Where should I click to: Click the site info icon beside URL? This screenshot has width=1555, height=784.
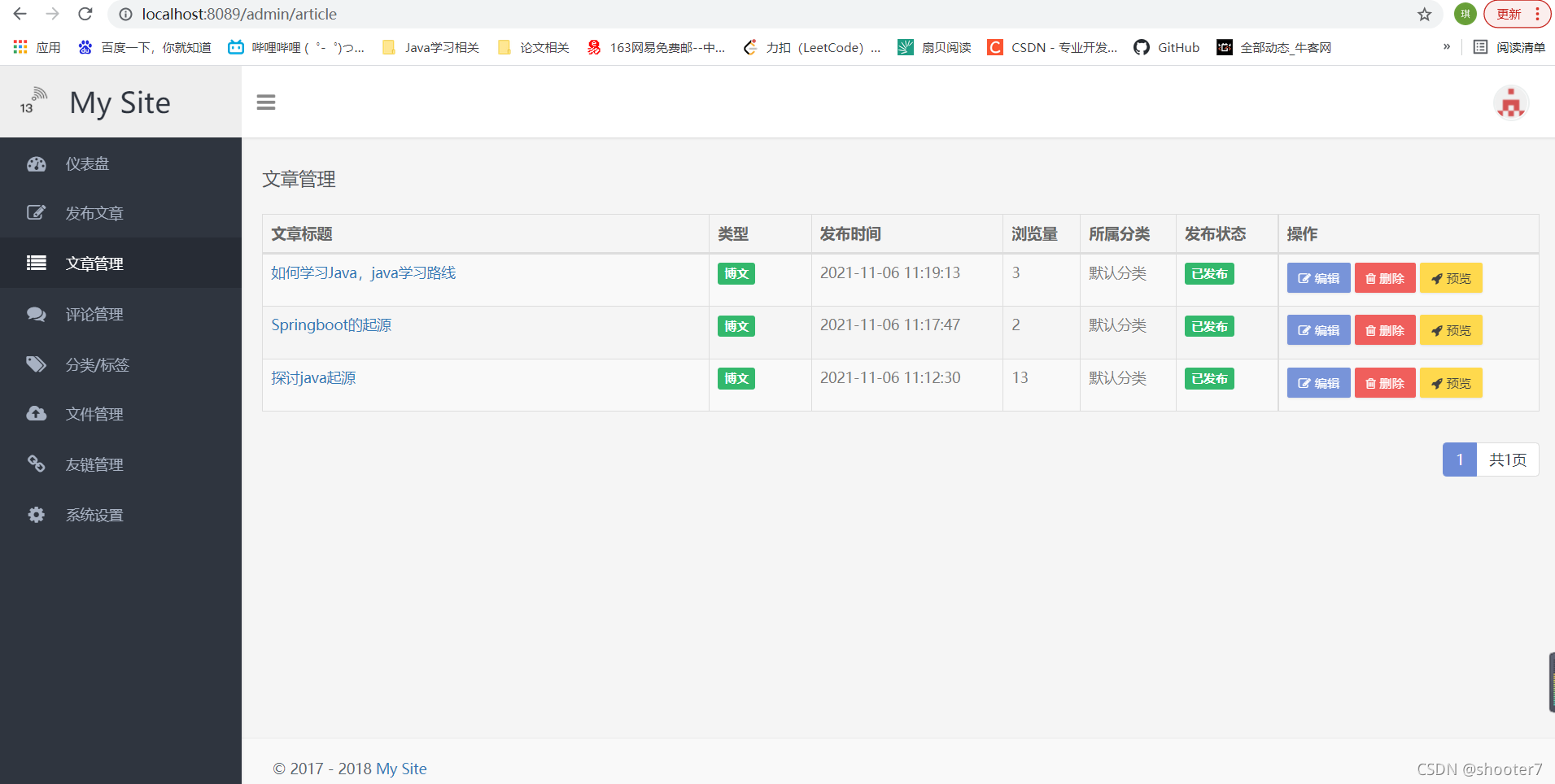pos(125,14)
